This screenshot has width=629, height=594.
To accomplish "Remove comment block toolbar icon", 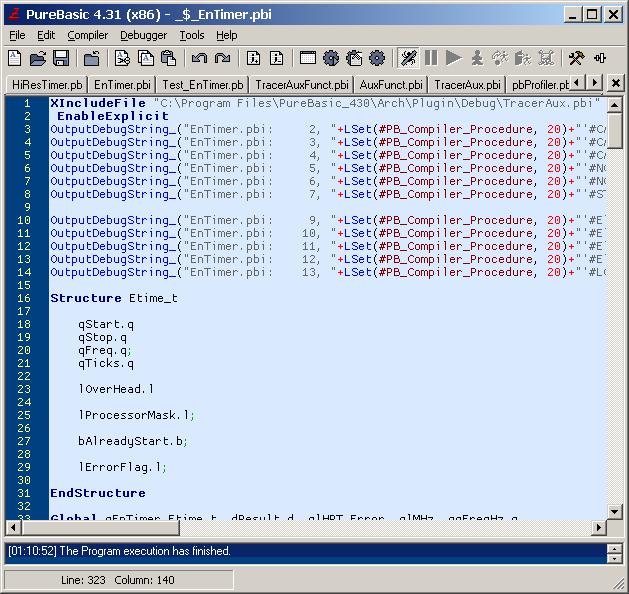I will 276,58.
